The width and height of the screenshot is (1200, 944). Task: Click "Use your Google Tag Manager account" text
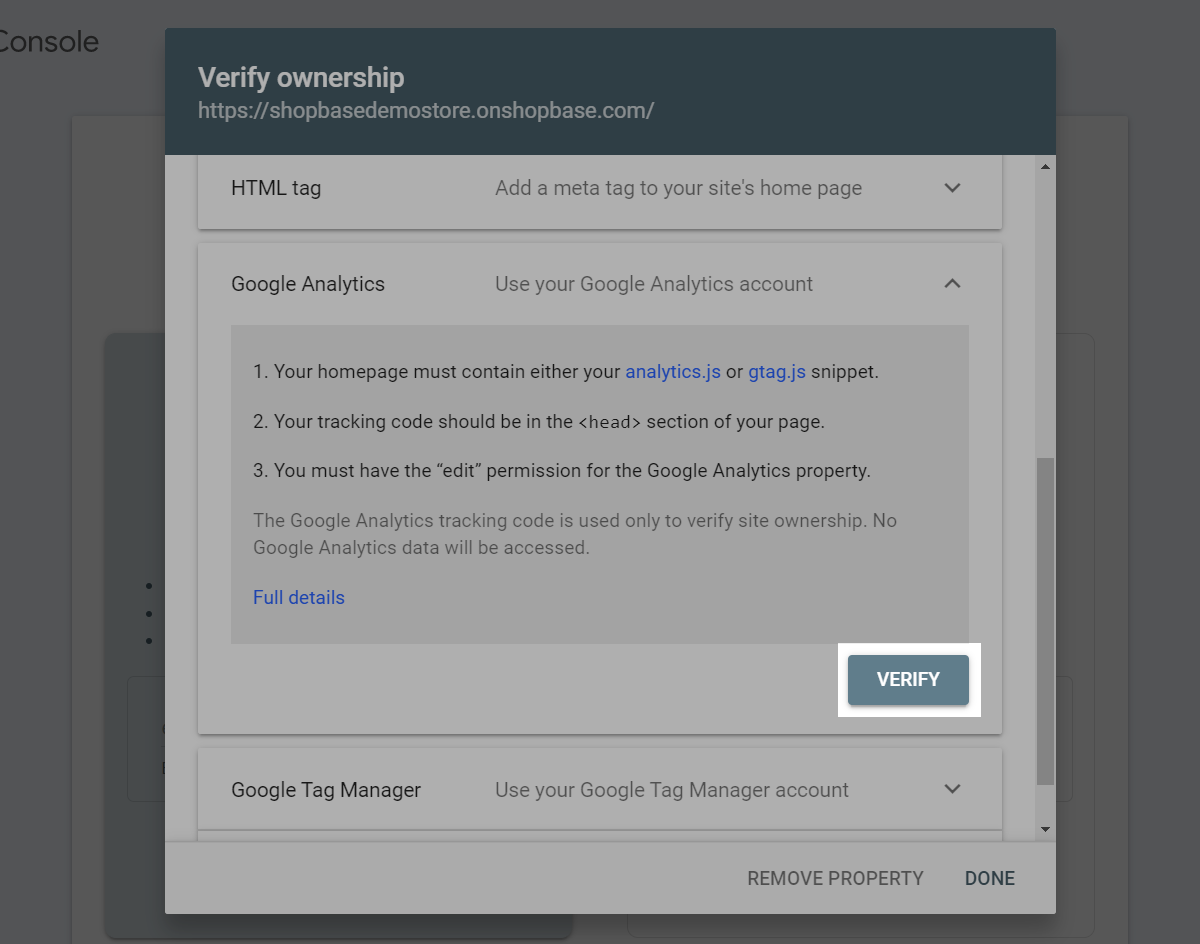pos(672,790)
